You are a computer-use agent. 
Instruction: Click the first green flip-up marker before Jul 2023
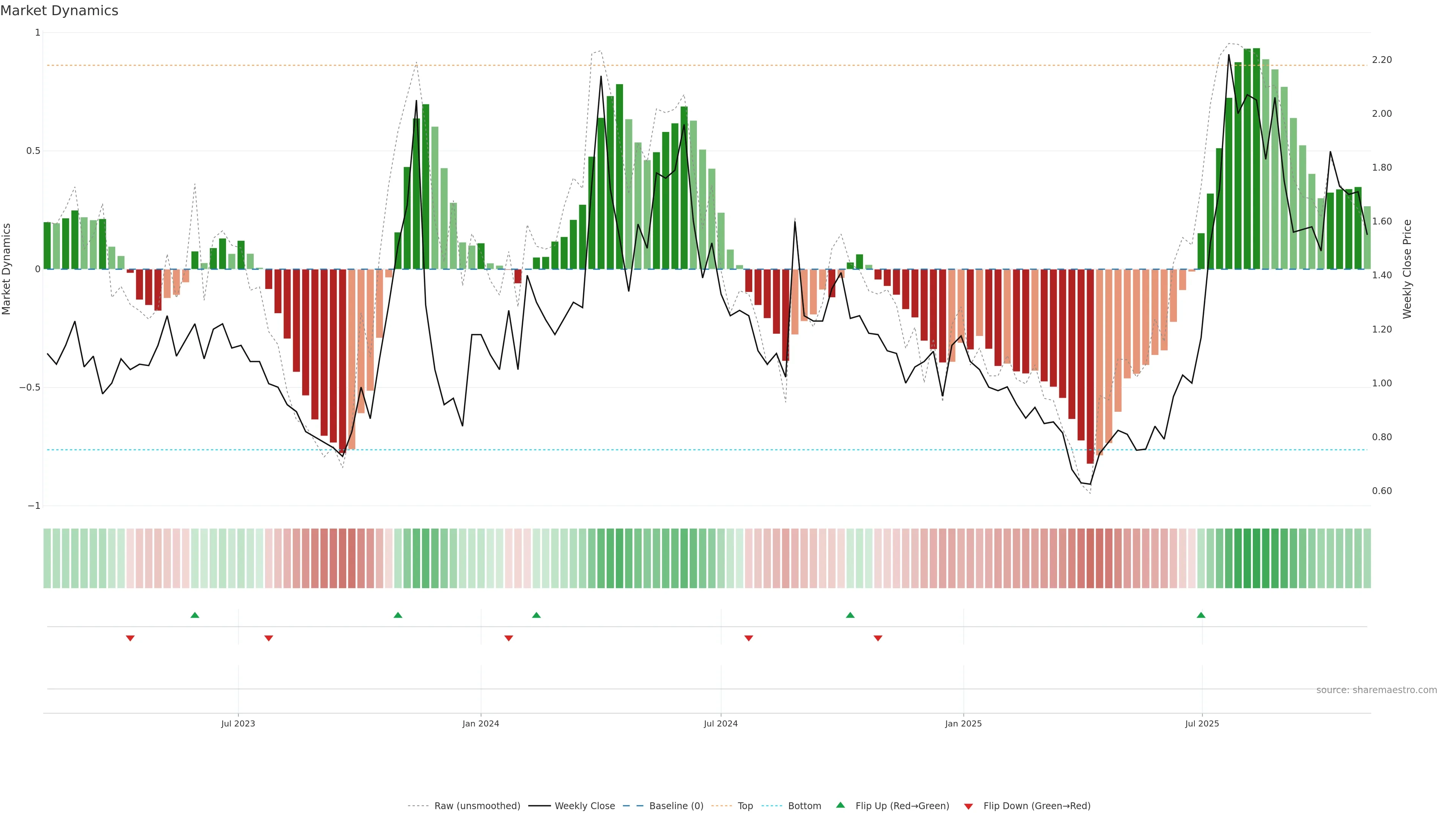coord(195,615)
